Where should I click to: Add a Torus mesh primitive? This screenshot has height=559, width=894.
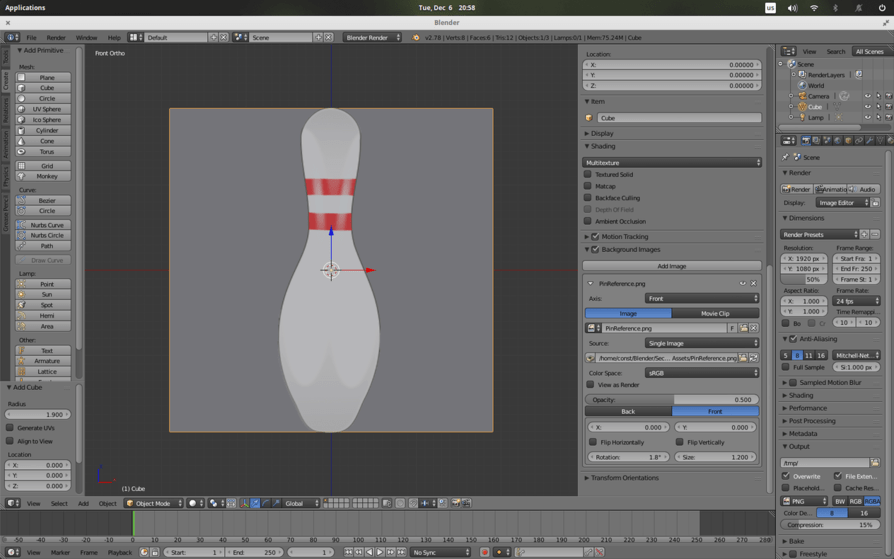(x=46, y=152)
